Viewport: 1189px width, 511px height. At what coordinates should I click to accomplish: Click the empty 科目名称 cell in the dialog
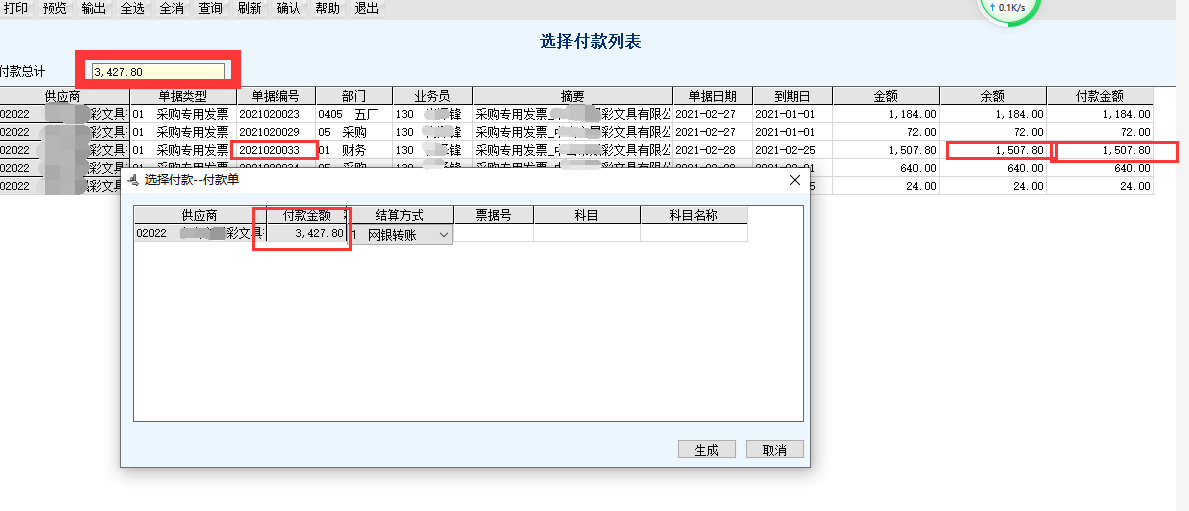694,234
